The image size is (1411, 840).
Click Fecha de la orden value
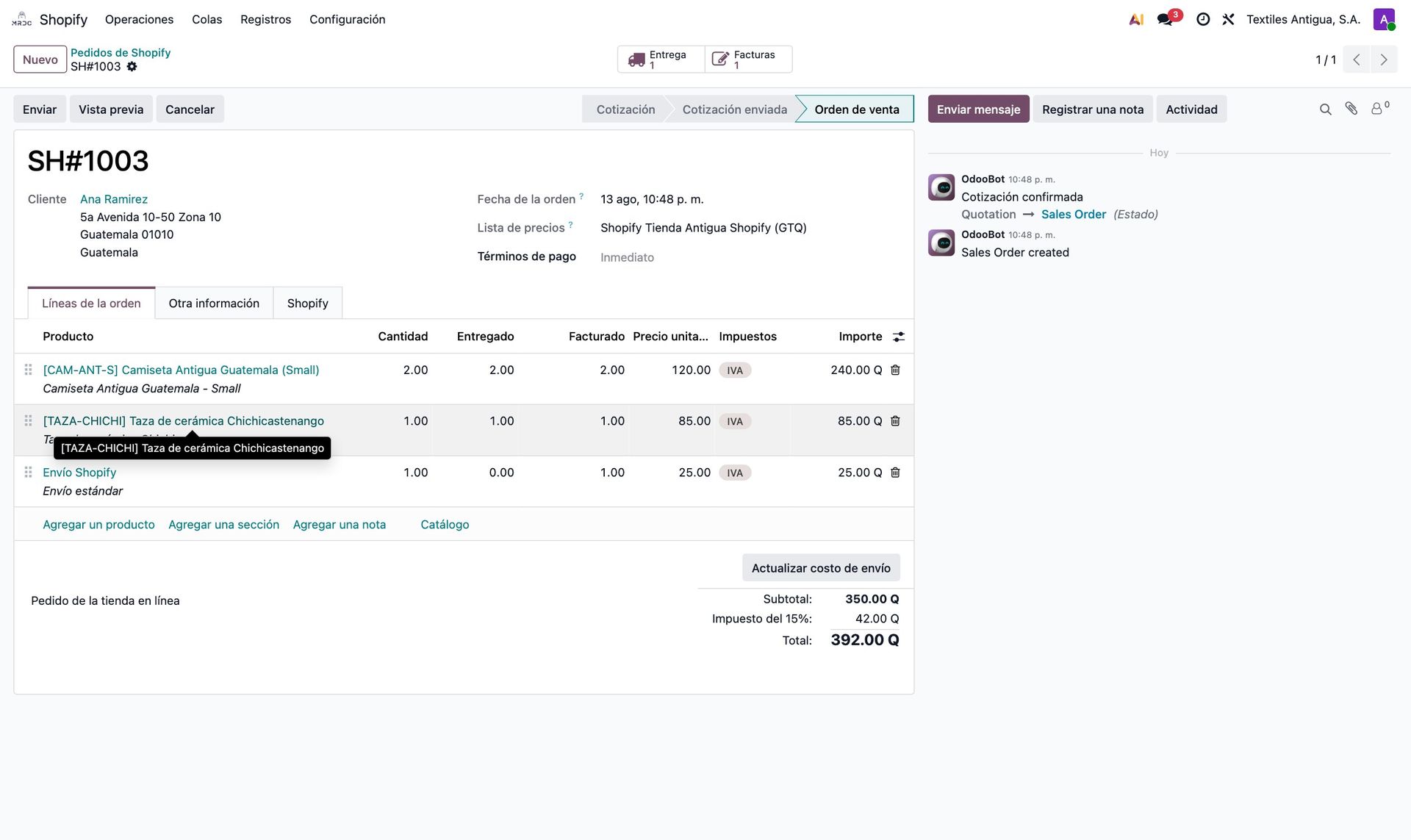tap(652, 199)
